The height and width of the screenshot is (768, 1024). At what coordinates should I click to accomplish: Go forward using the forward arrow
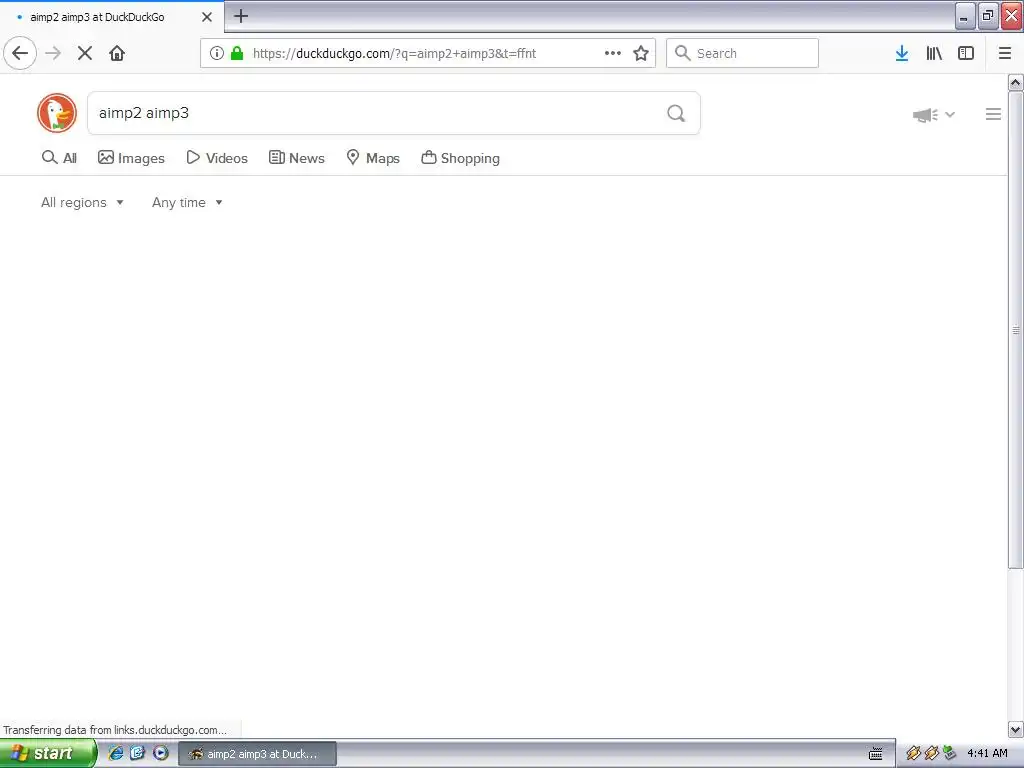pyautogui.click(x=53, y=53)
